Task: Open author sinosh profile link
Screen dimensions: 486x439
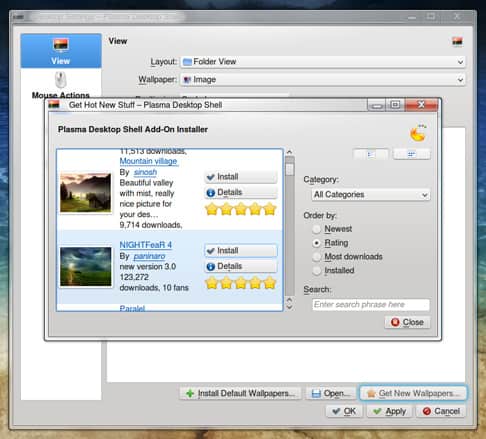Action: 145,172
